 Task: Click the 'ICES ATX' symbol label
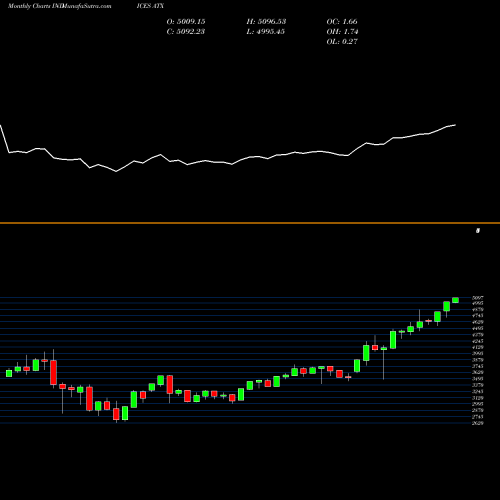coord(150,6)
